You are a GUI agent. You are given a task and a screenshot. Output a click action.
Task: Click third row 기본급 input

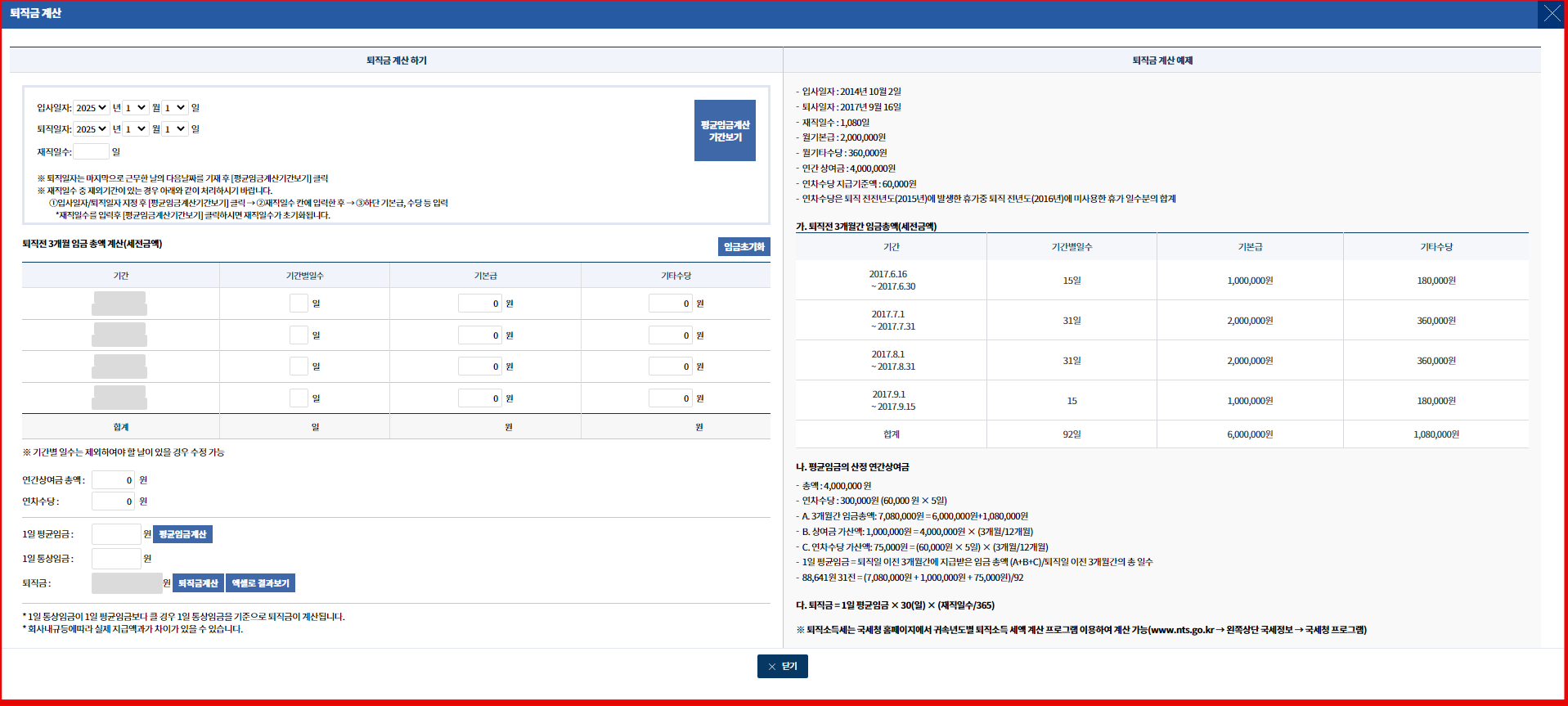click(480, 366)
